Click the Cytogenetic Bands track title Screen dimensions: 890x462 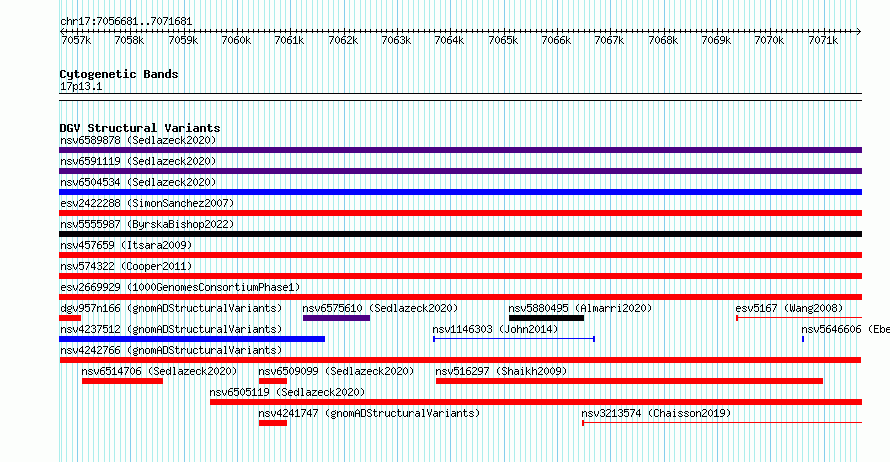coord(119,74)
